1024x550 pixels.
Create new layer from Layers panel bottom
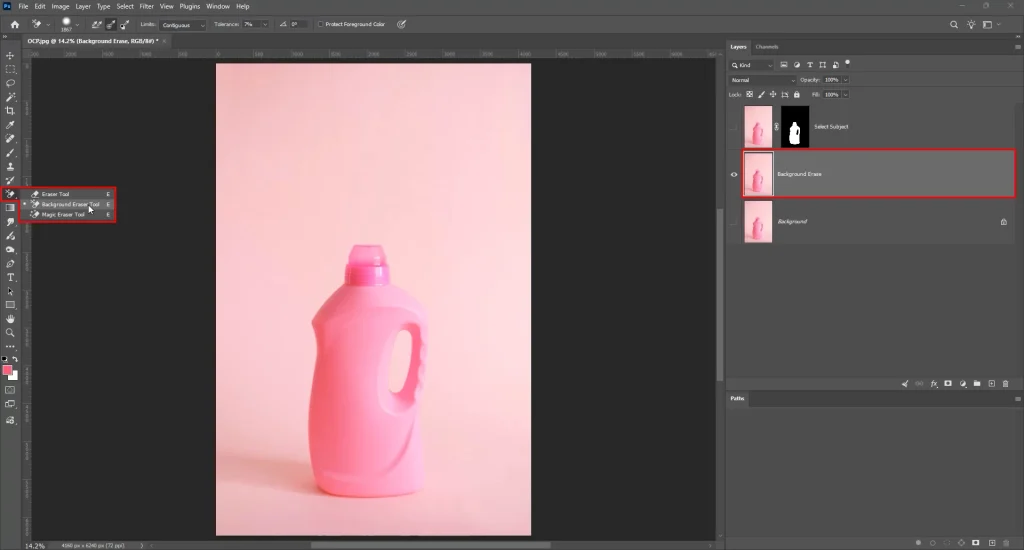pos(991,383)
